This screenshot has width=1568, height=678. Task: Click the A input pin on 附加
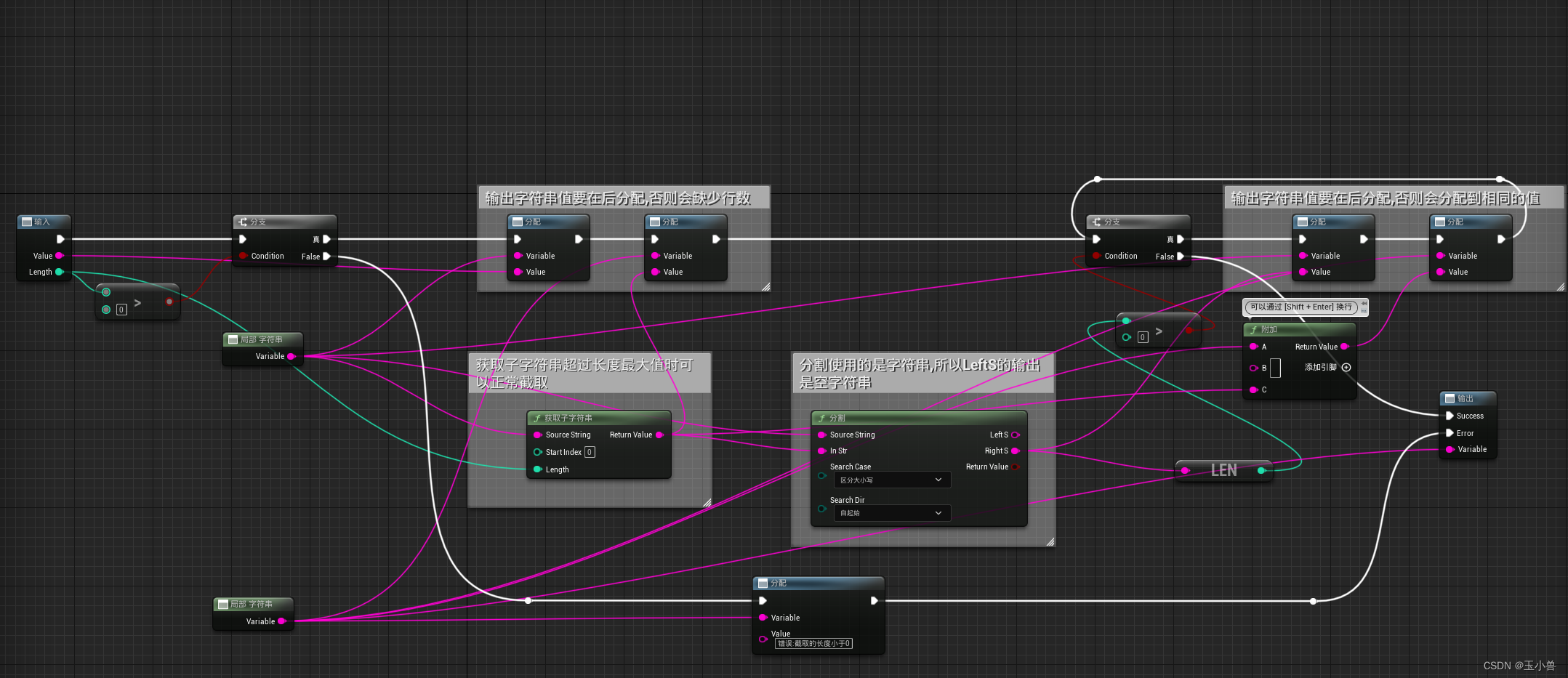[x=1253, y=347]
